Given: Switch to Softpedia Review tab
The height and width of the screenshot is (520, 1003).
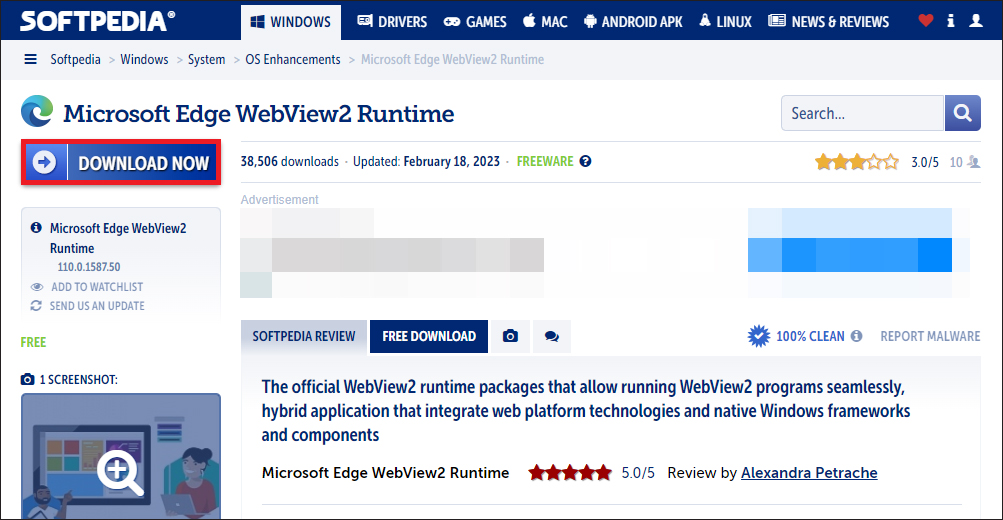Looking at the screenshot, I should [x=304, y=336].
